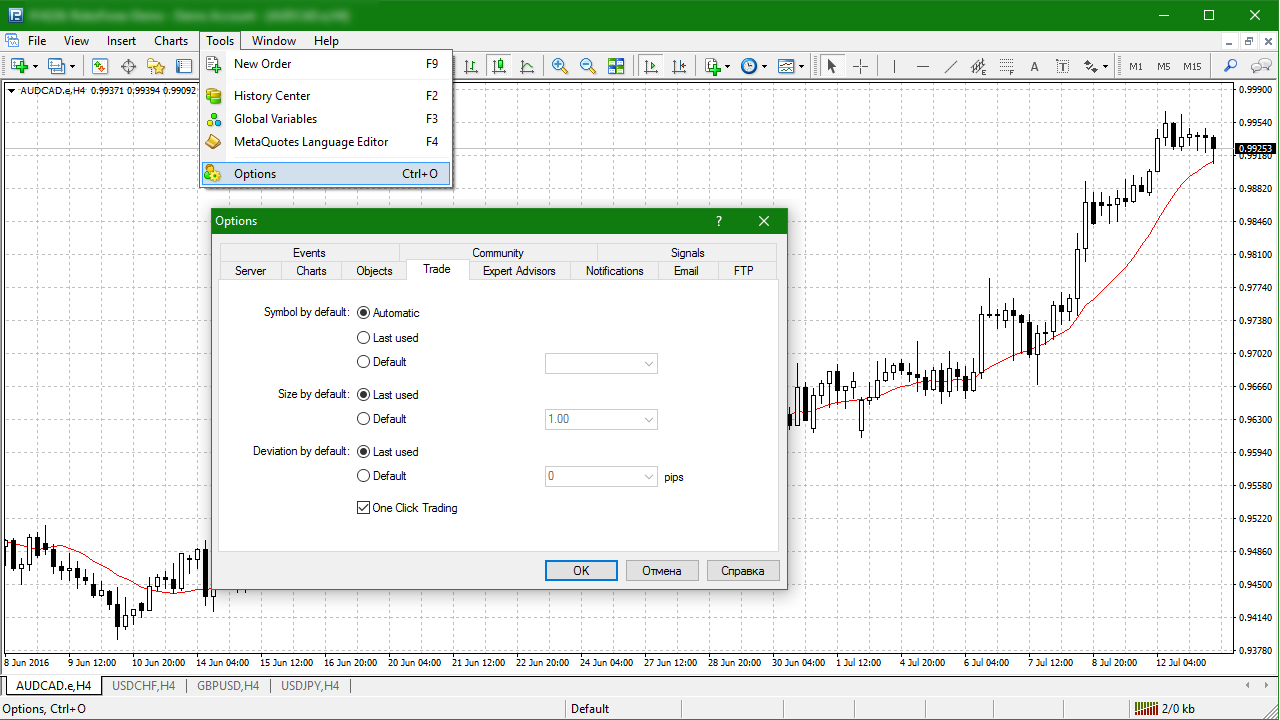This screenshot has width=1280, height=720.
Task: Expand the chart period selector dropdown
Action: [x=763, y=66]
